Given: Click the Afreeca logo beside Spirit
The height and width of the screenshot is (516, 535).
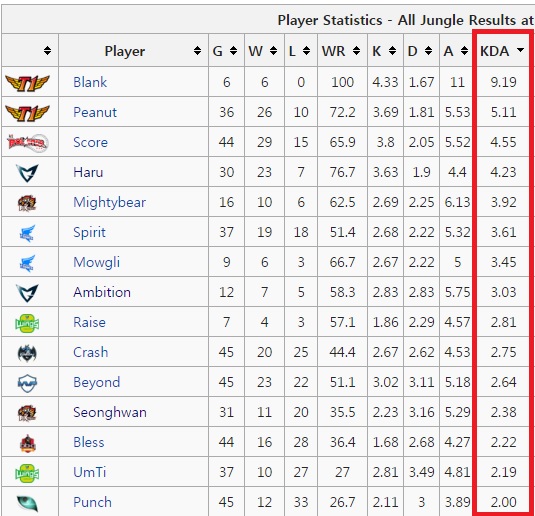Looking at the screenshot, I should [27, 233].
